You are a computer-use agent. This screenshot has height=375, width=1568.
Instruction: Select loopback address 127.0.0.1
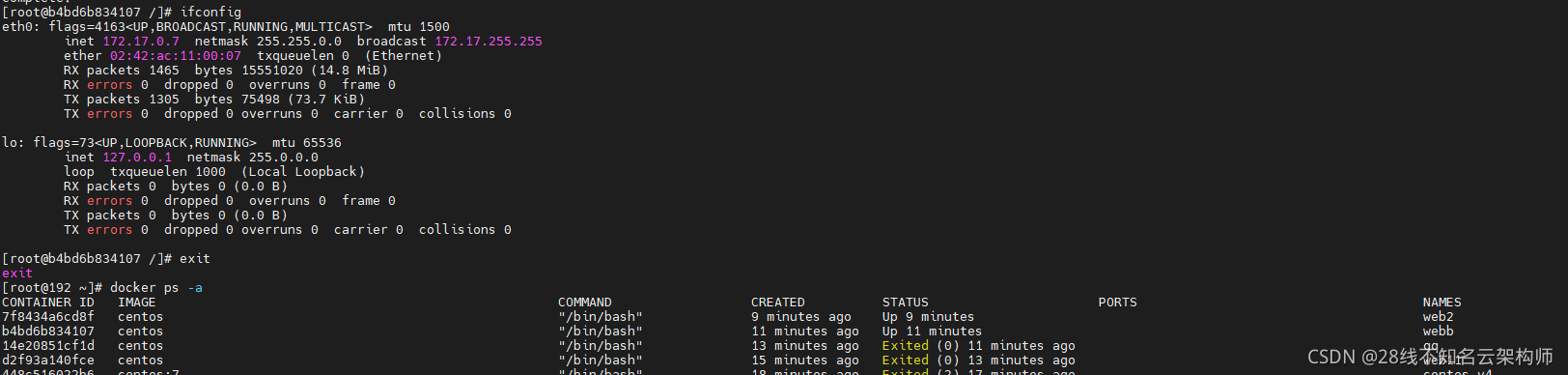(x=137, y=158)
